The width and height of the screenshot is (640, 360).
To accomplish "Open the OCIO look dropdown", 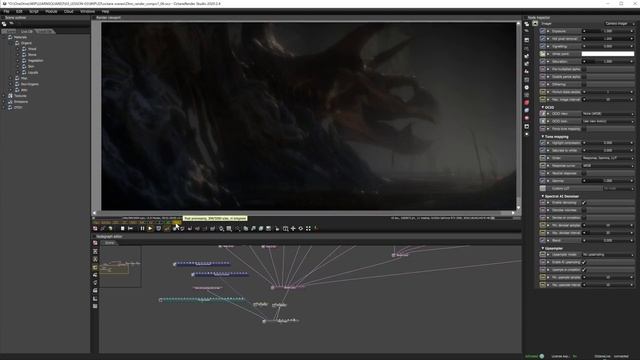I will point(608,121).
